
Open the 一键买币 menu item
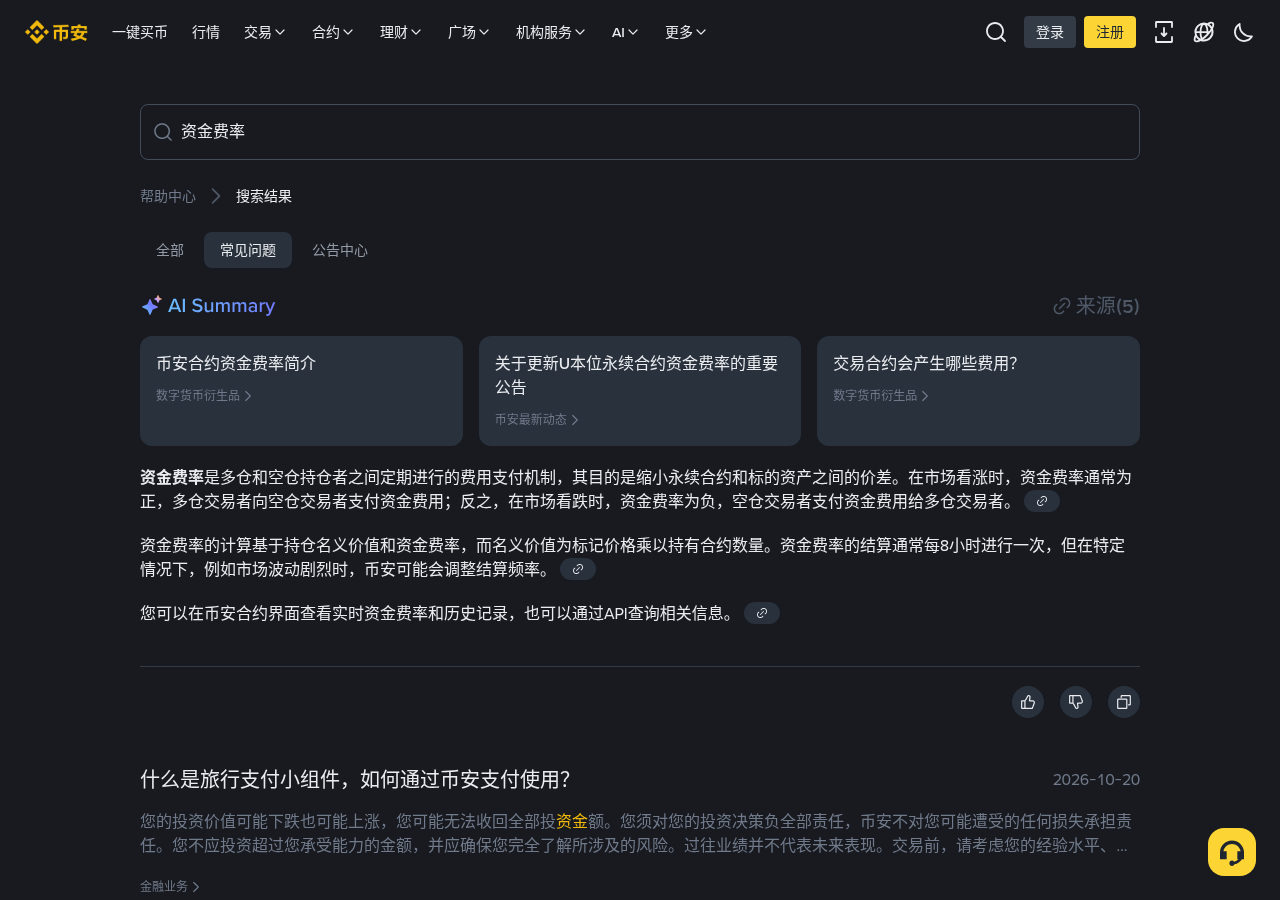coord(140,32)
